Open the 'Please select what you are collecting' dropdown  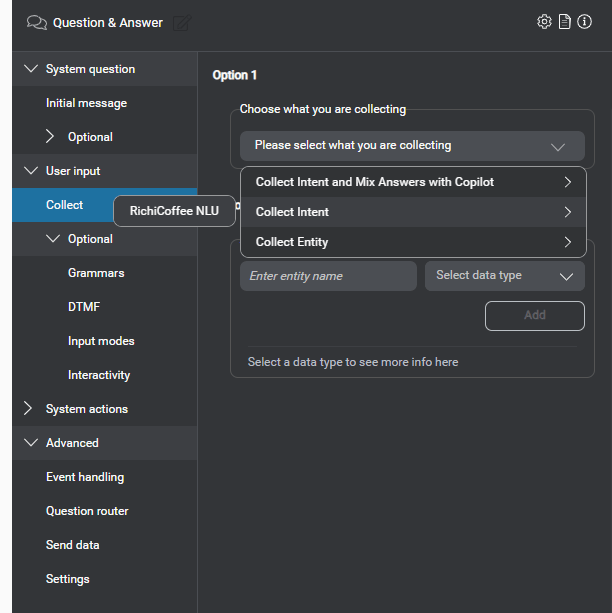(412, 146)
